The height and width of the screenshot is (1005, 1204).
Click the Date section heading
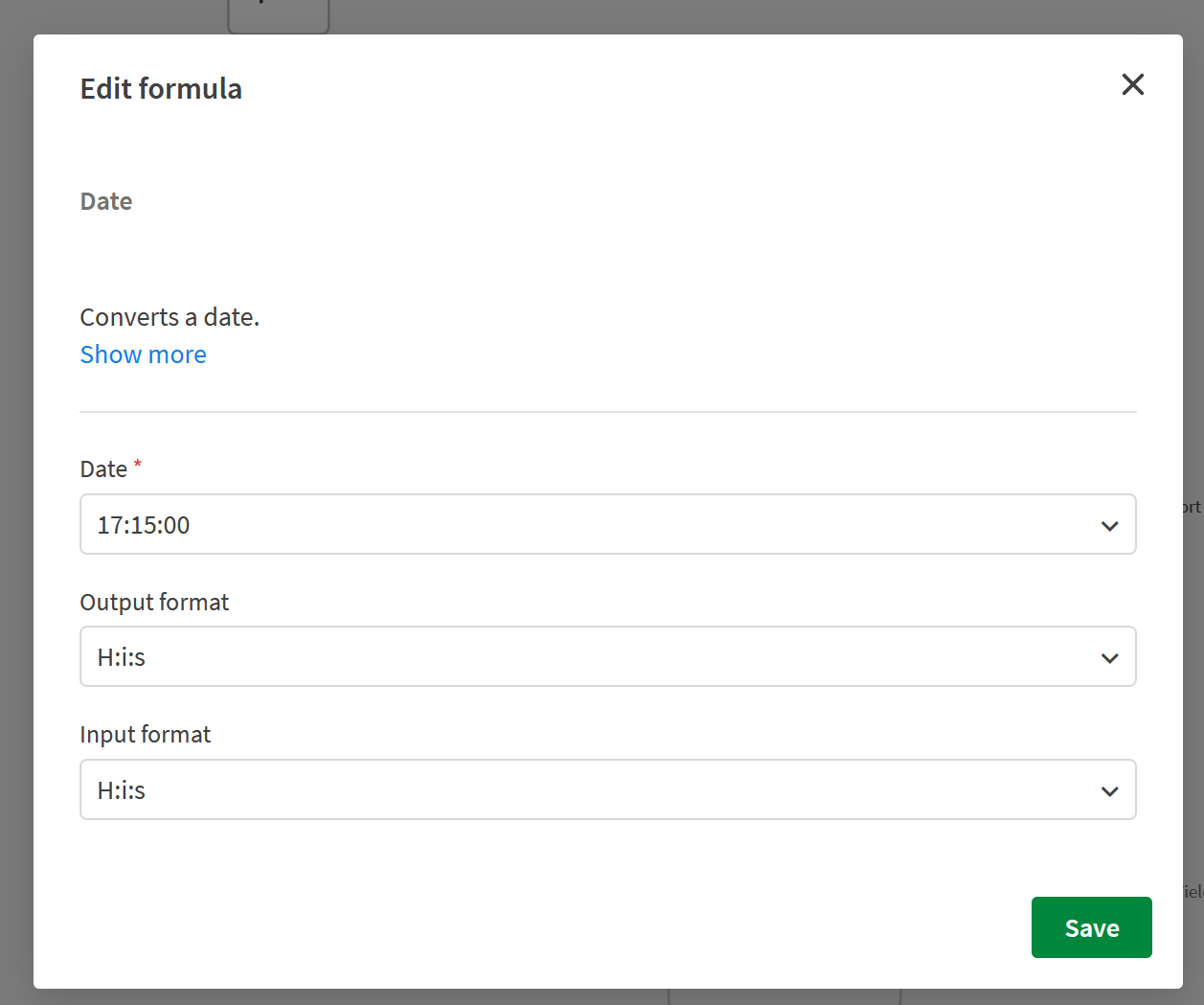click(x=105, y=201)
